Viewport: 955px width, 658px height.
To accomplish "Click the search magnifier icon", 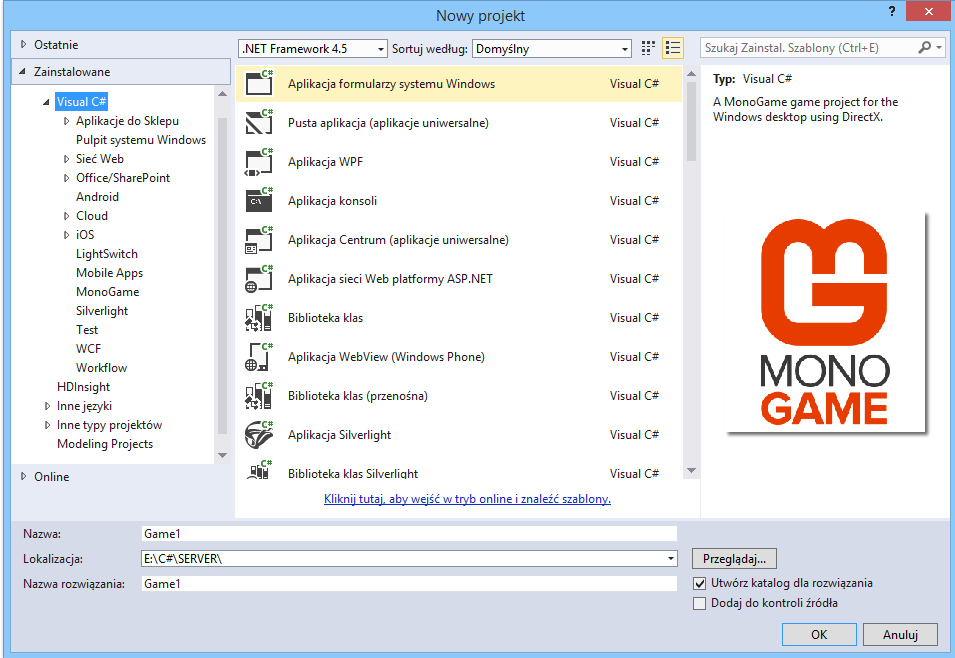I will pyautogui.click(x=924, y=48).
